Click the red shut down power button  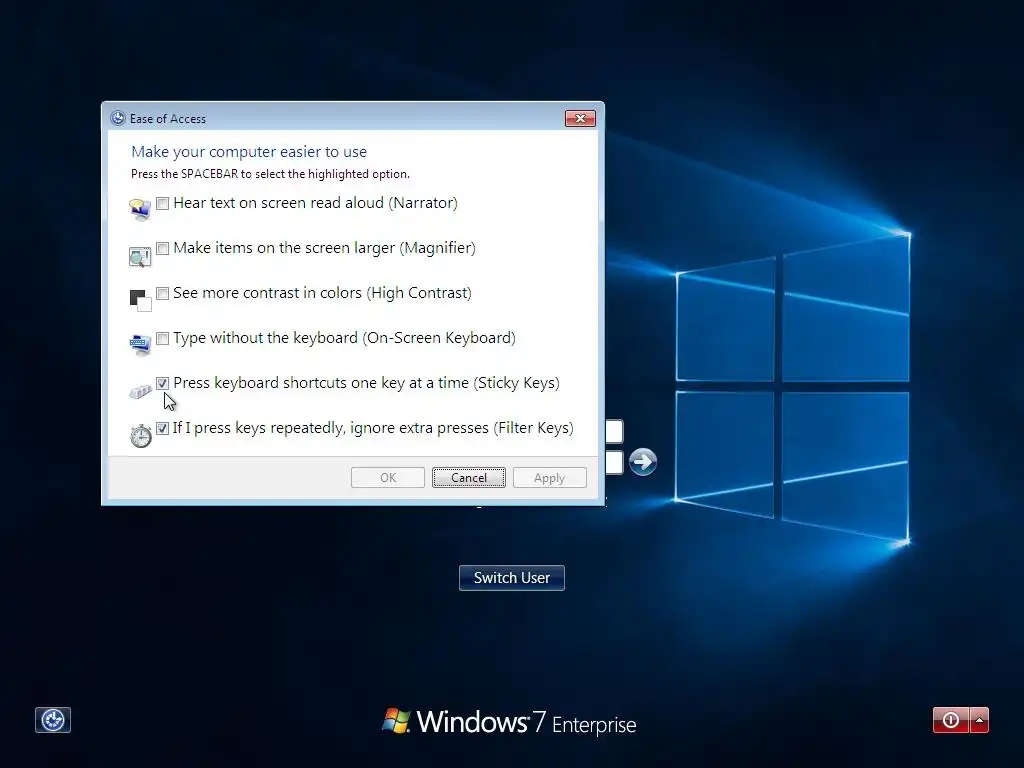pos(952,720)
